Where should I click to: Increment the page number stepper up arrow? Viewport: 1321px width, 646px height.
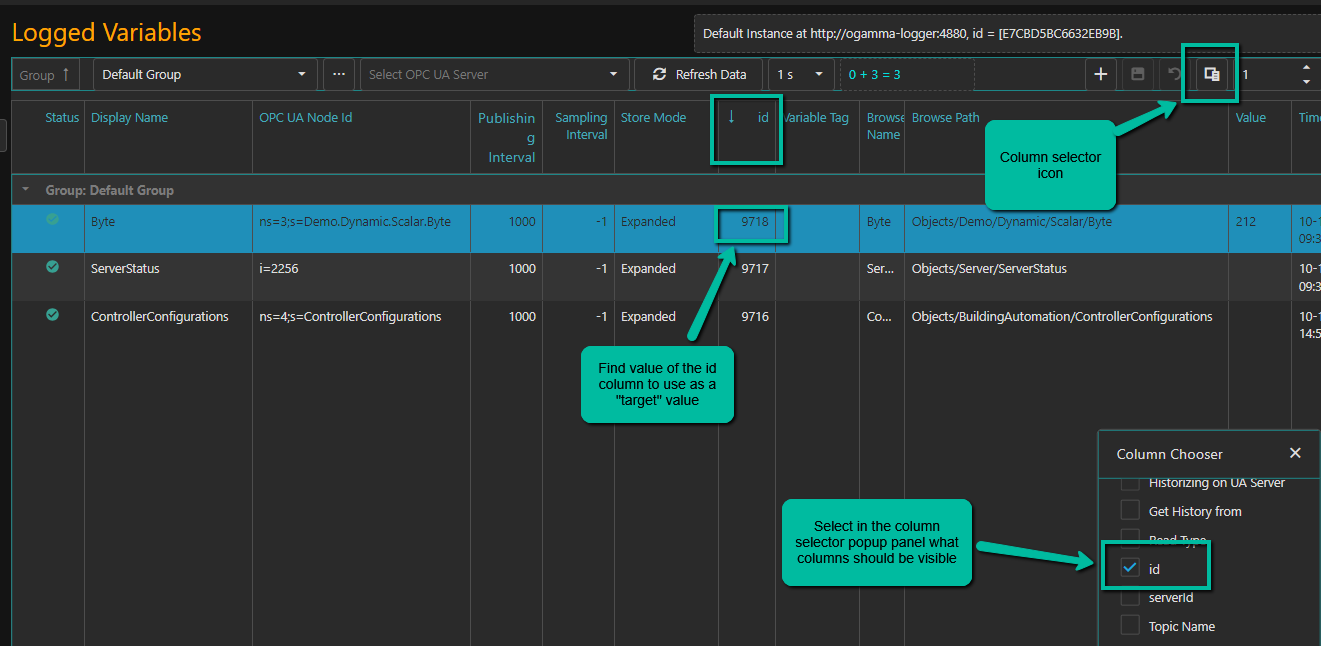tap(1305, 68)
